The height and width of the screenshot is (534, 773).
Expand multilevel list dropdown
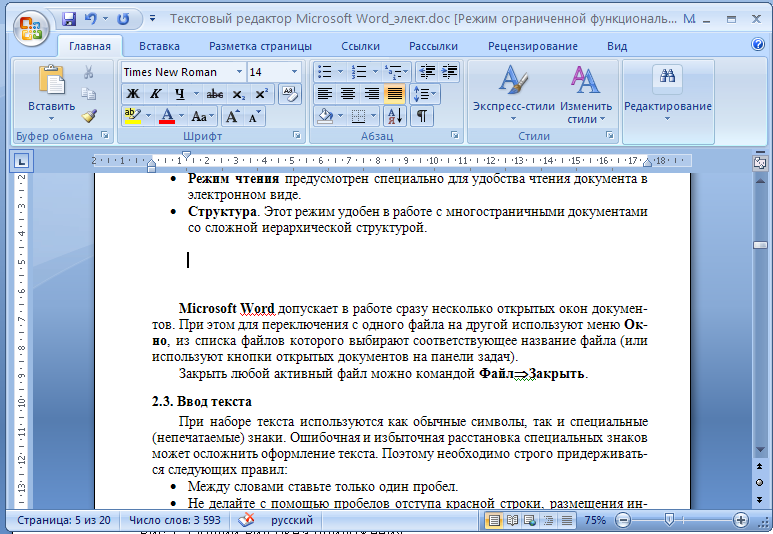point(406,72)
